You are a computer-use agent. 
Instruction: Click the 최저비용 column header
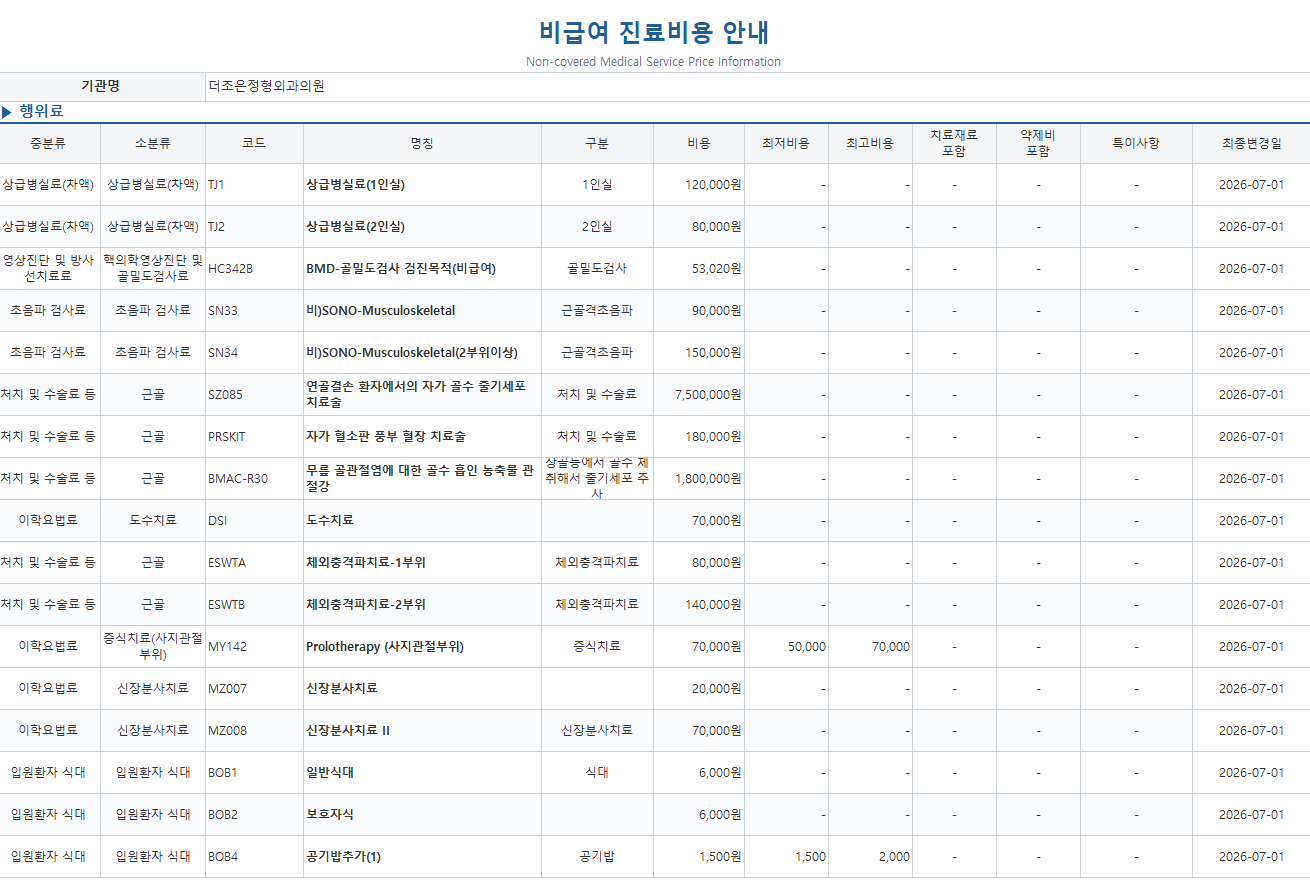[786, 143]
